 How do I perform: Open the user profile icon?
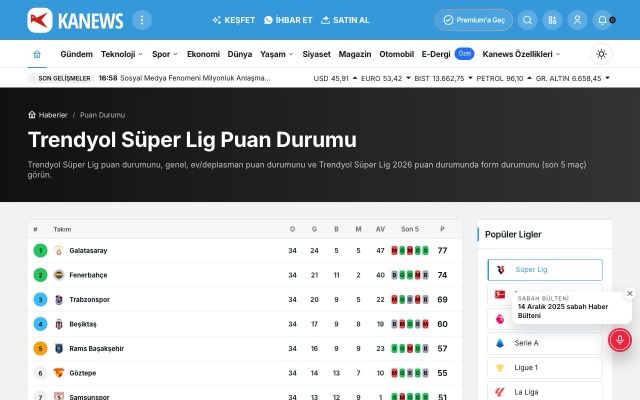[577, 20]
